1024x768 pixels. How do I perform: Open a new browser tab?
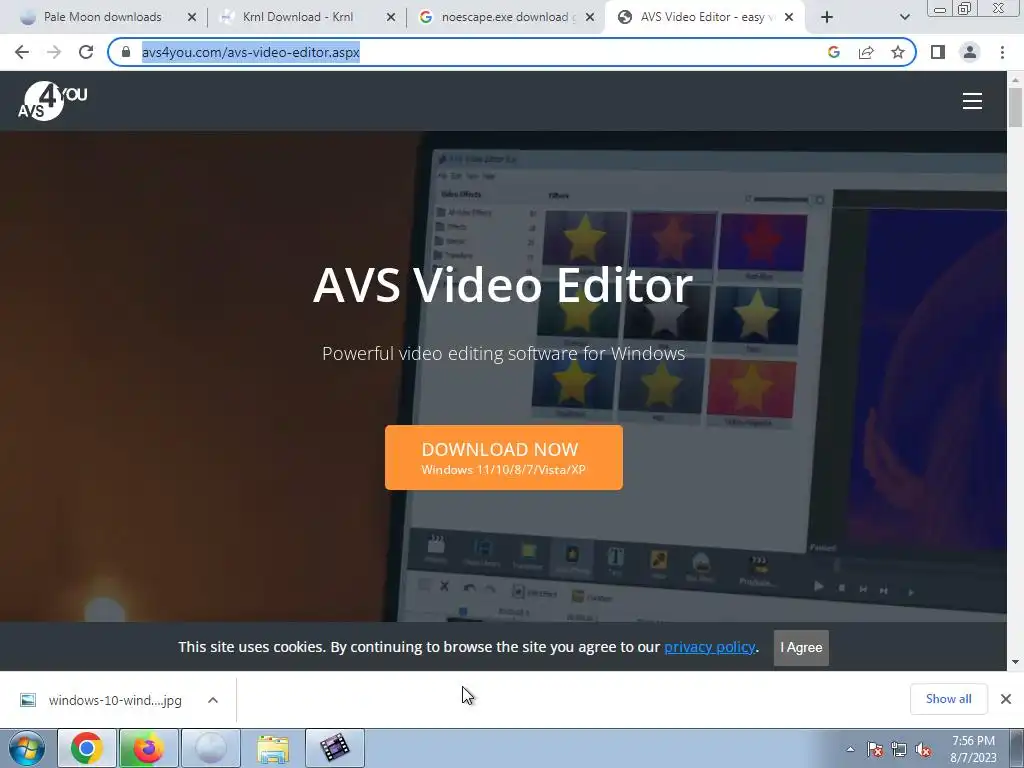(827, 17)
